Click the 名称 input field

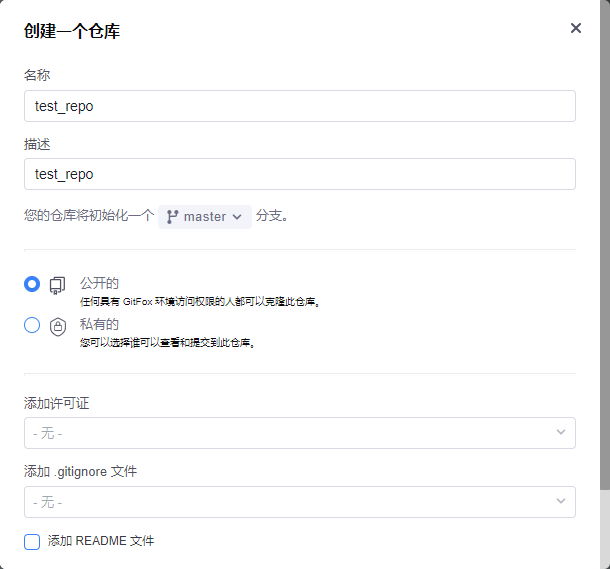(x=299, y=106)
